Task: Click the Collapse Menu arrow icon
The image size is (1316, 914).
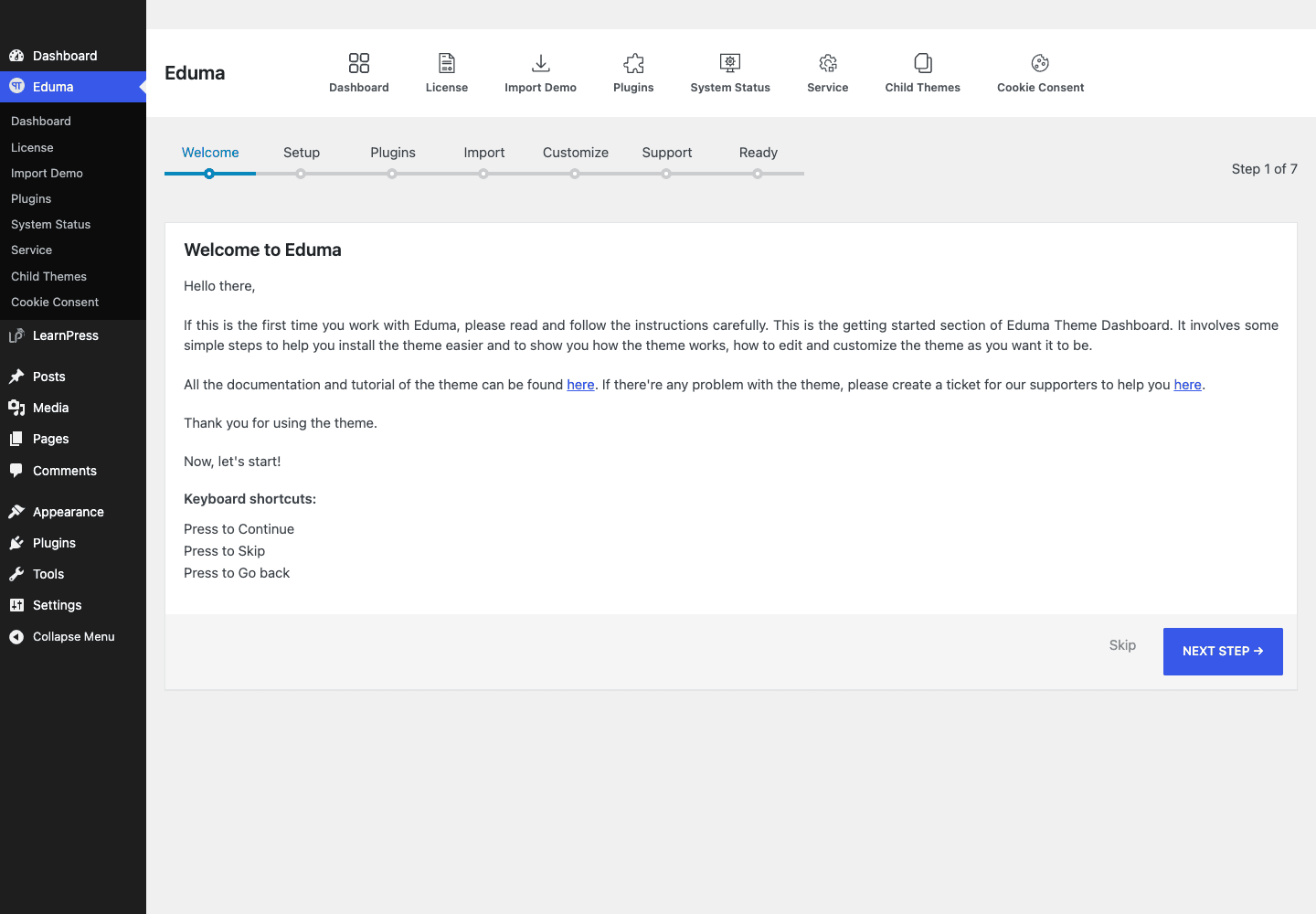Action: tap(16, 637)
